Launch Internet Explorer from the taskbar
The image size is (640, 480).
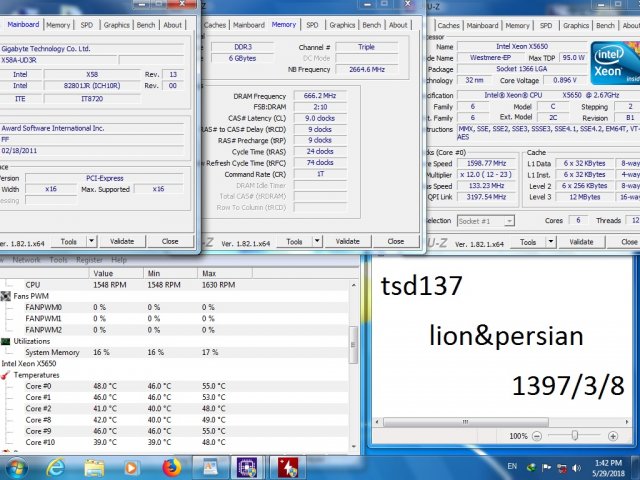[x=55, y=468]
